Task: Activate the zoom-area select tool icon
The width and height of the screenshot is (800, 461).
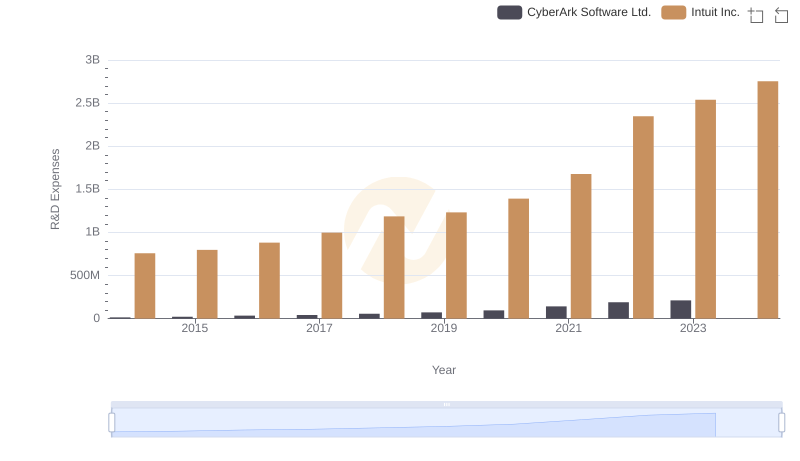Action: [756, 15]
